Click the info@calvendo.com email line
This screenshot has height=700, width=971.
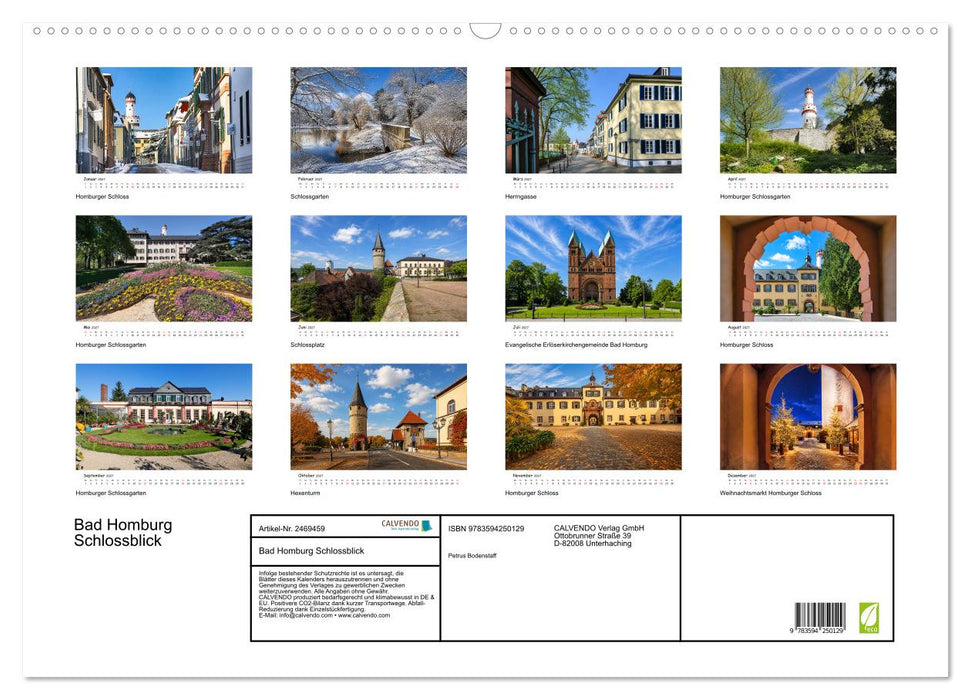point(324,616)
